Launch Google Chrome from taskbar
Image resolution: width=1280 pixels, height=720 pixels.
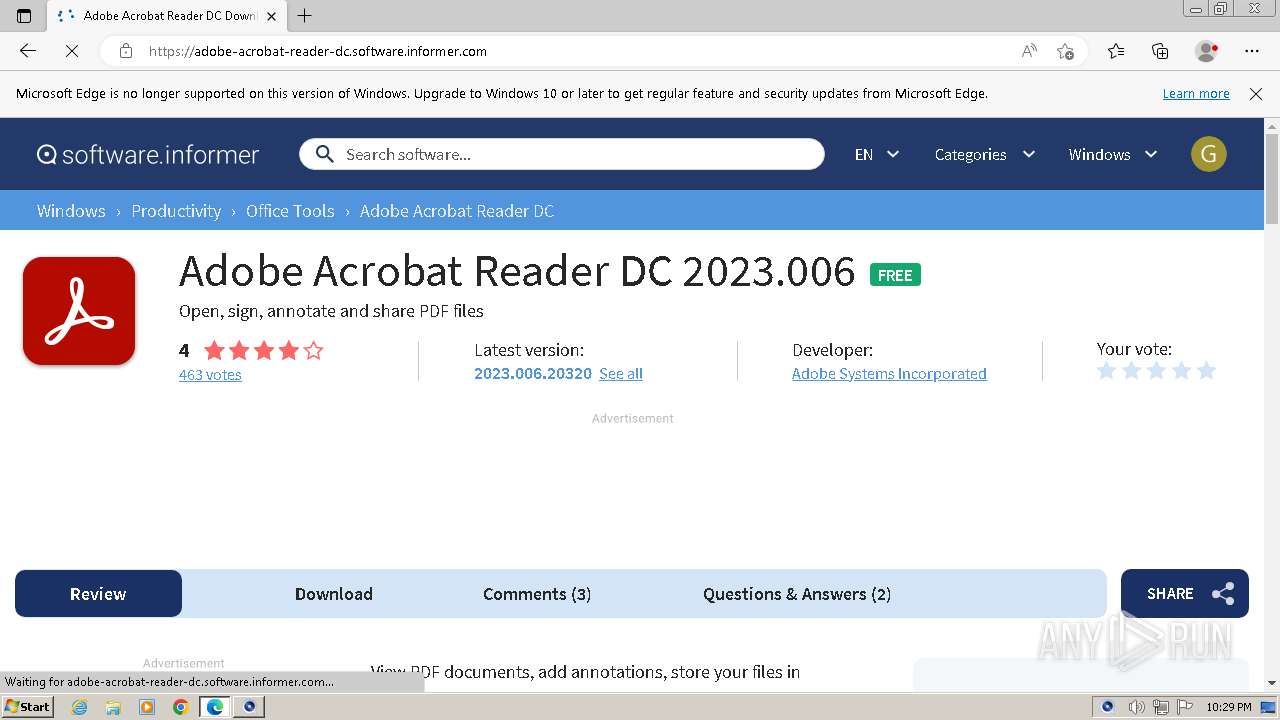(181, 707)
